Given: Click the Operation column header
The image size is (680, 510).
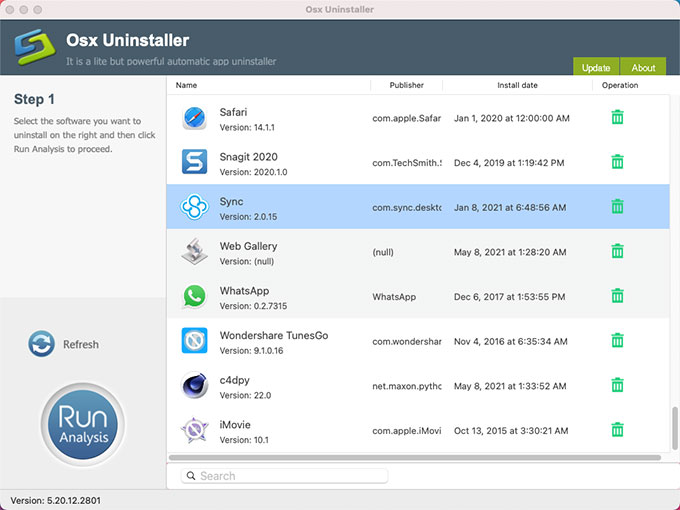Looking at the screenshot, I should [x=620, y=85].
